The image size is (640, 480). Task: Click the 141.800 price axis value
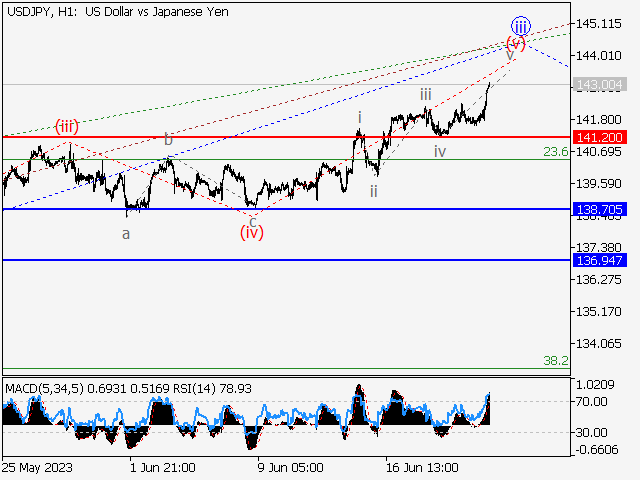tap(598, 120)
